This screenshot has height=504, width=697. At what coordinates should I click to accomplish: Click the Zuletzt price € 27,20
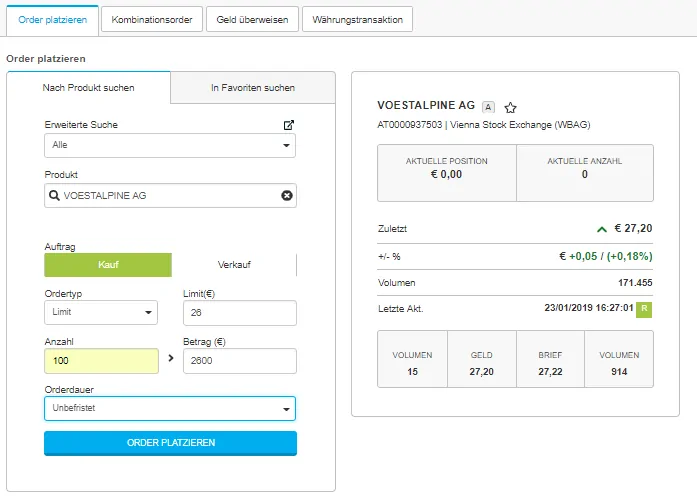pos(633,228)
